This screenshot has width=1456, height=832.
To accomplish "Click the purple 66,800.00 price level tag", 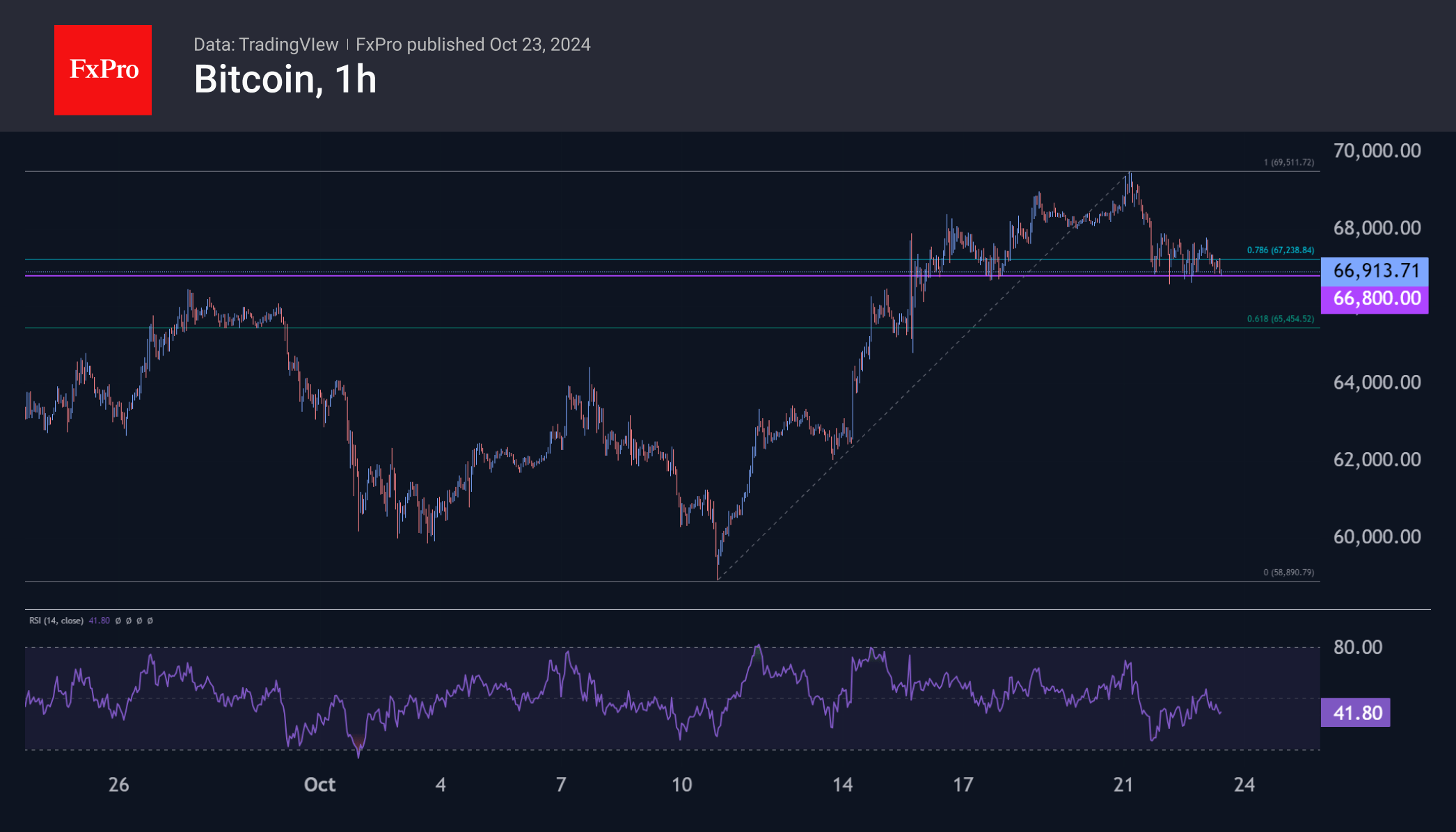I will [1375, 298].
